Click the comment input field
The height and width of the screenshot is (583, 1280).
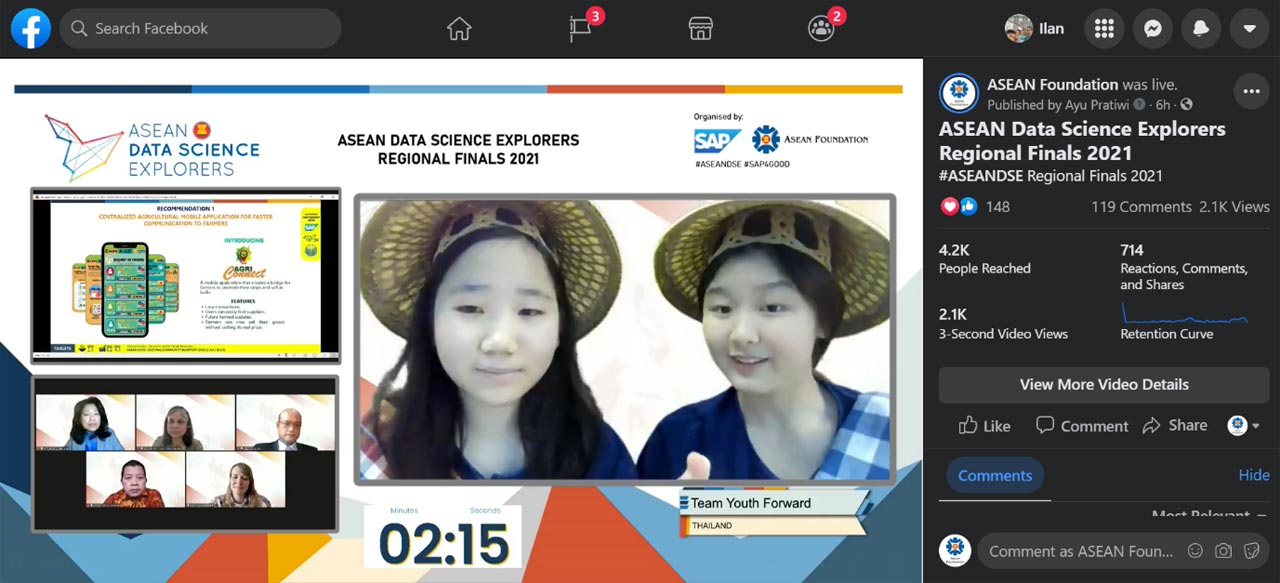(x=1080, y=550)
